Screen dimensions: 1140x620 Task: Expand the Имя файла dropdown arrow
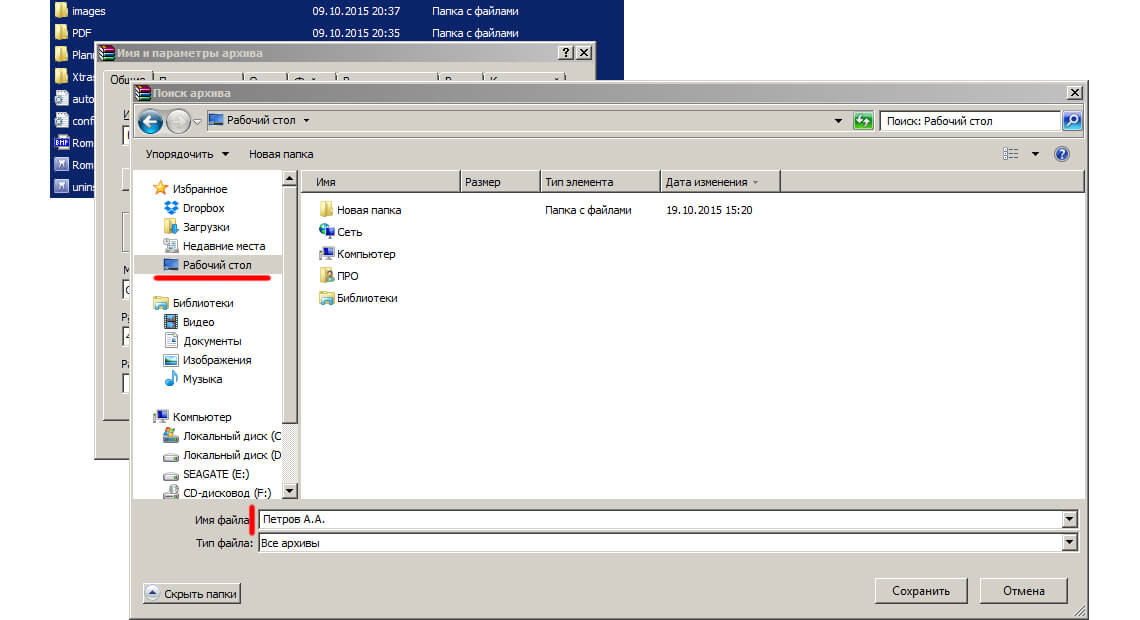1069,520
